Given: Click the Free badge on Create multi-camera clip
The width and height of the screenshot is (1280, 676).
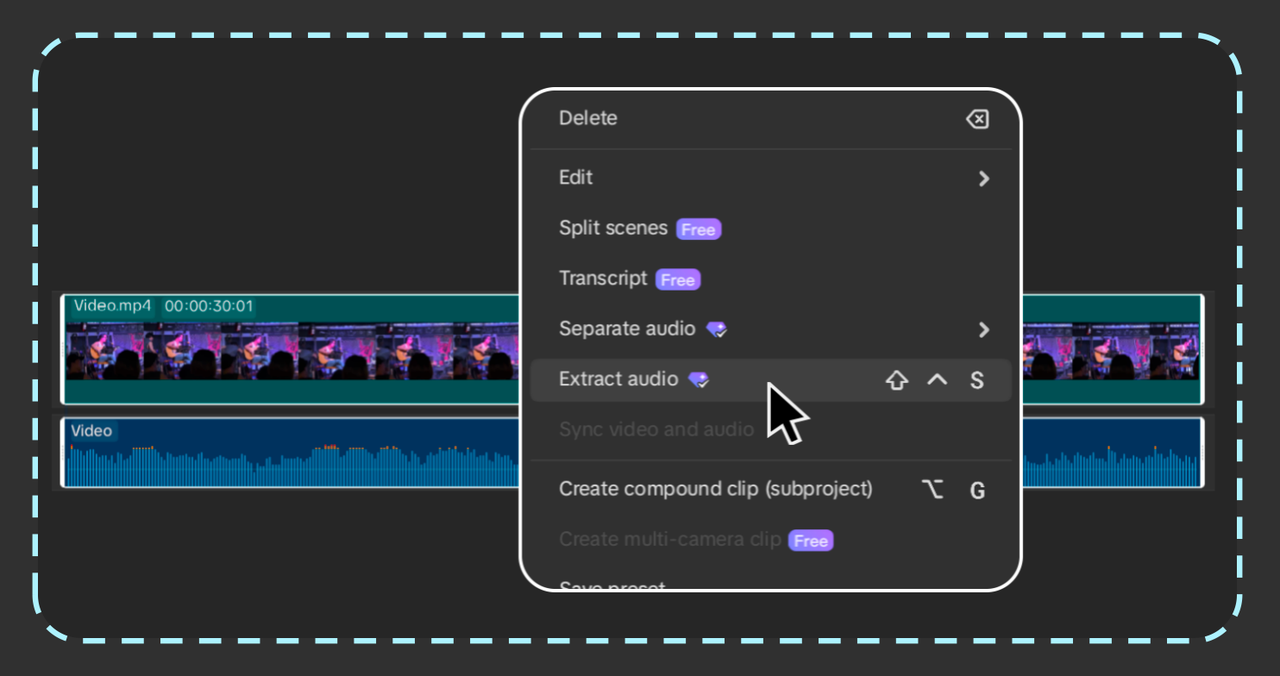Looking at the screenshot, I should click(810, 540).
